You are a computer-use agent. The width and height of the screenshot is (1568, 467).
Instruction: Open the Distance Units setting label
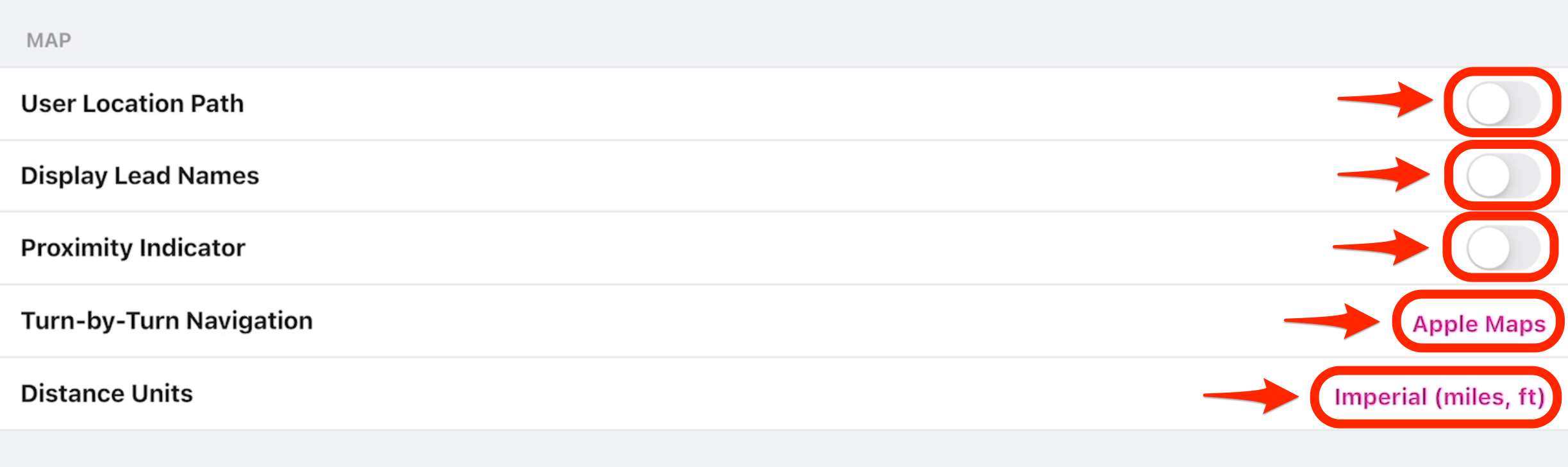coord(106,393)
